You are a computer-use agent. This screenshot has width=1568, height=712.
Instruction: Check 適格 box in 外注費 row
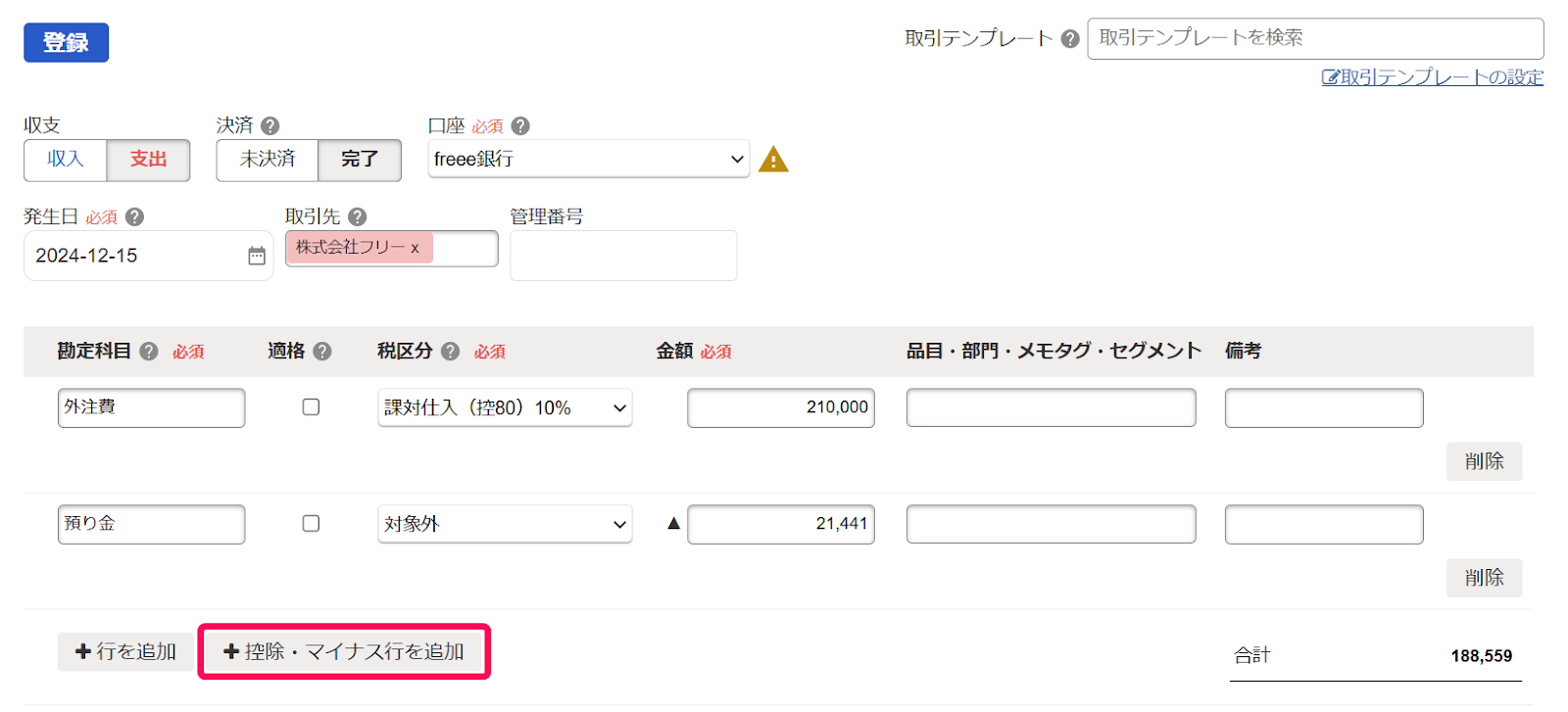click(x=311, y=406)
